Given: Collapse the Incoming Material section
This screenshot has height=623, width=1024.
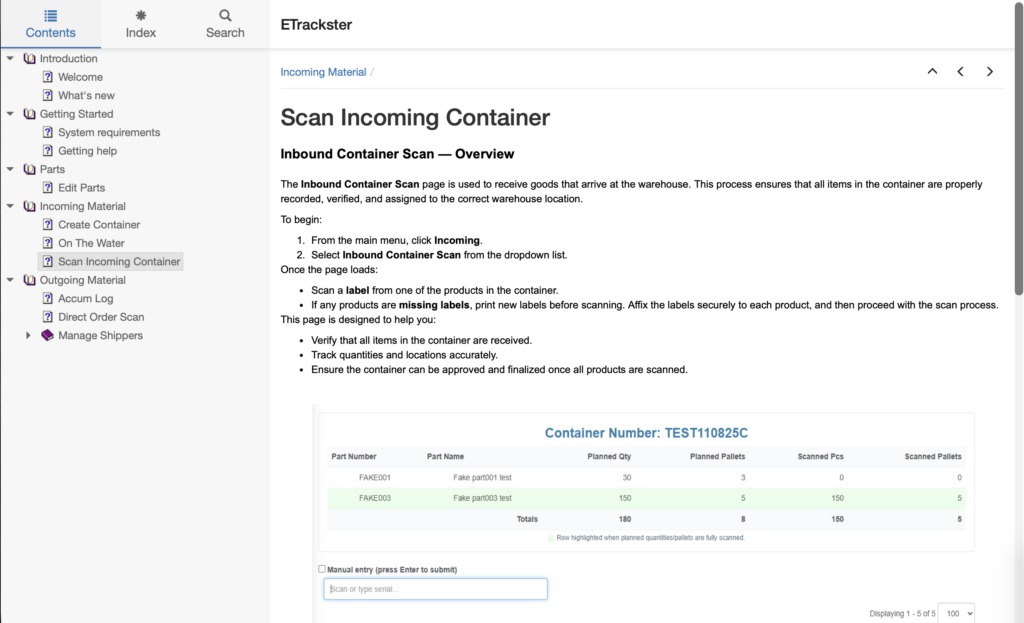Looking at the screenshot, I should [x=11, y=206].
